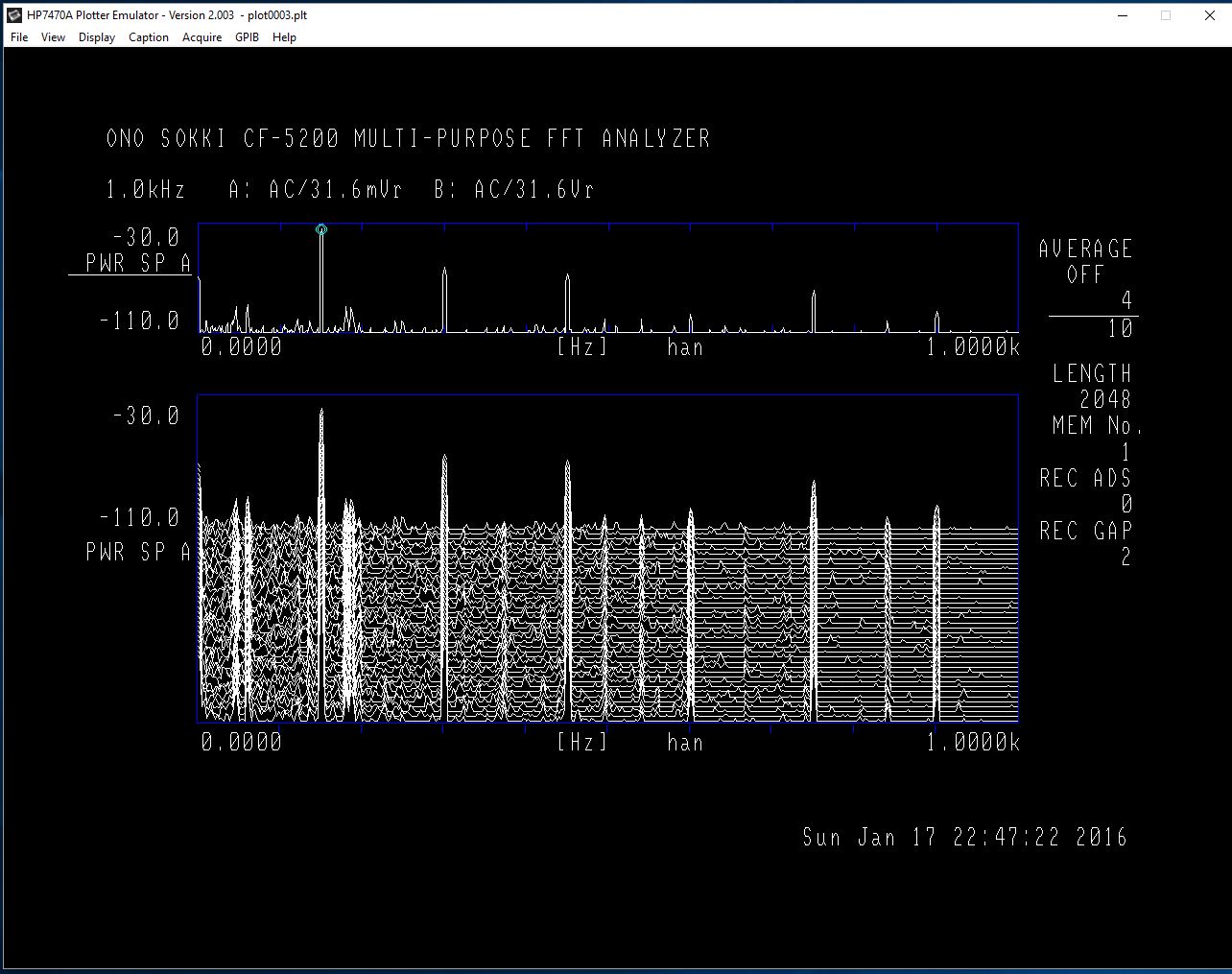
Task: Click the upper plot 'PWR SP A' label
Action: tap(138, 263)
